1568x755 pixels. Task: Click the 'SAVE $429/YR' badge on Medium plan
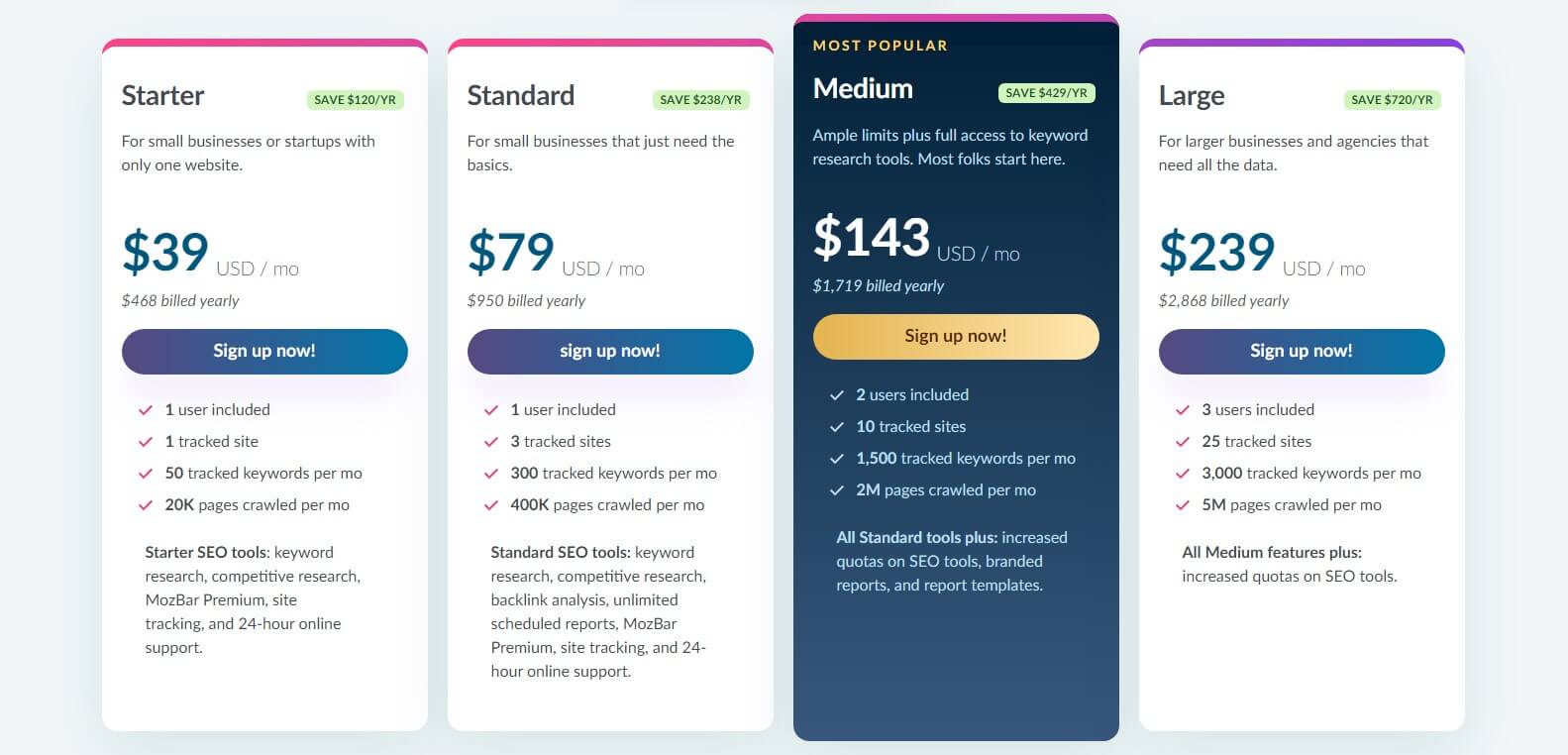pos(1046,92)
